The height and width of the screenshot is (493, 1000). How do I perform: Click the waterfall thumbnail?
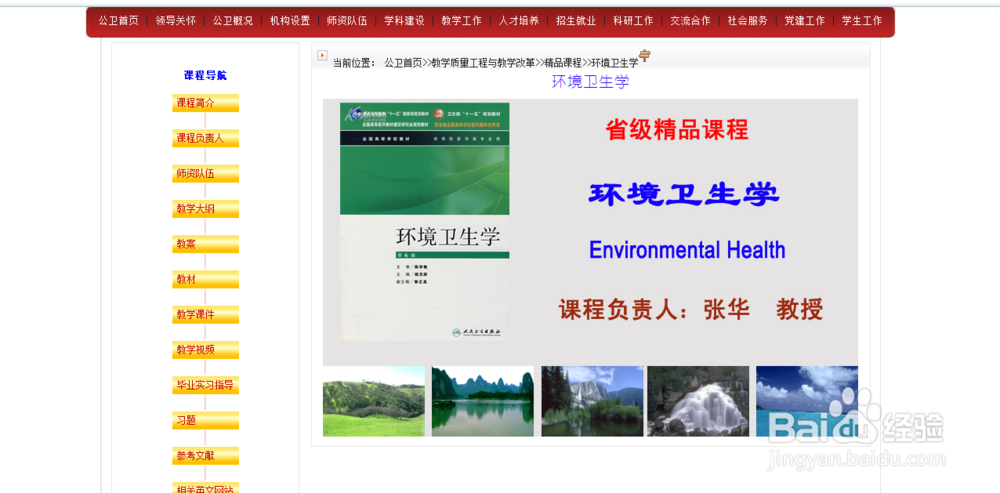pyautogui.click(x=698, y=401)
